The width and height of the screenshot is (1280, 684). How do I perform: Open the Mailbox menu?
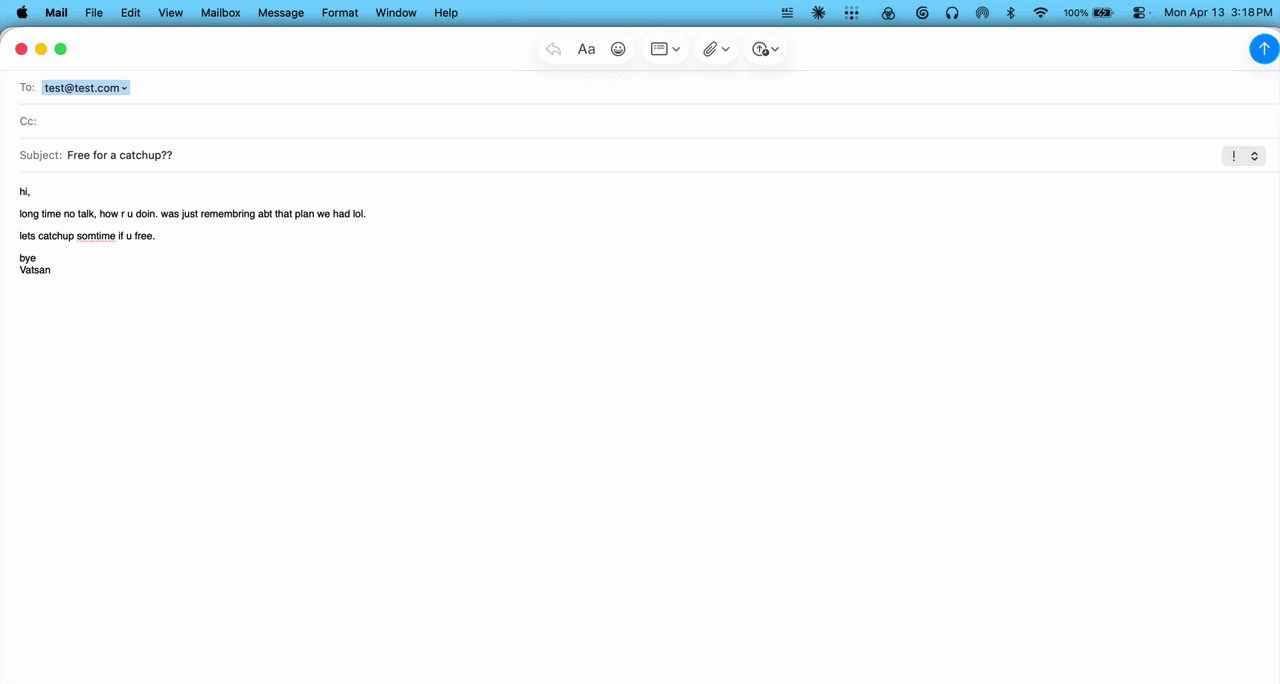(220, 13)
